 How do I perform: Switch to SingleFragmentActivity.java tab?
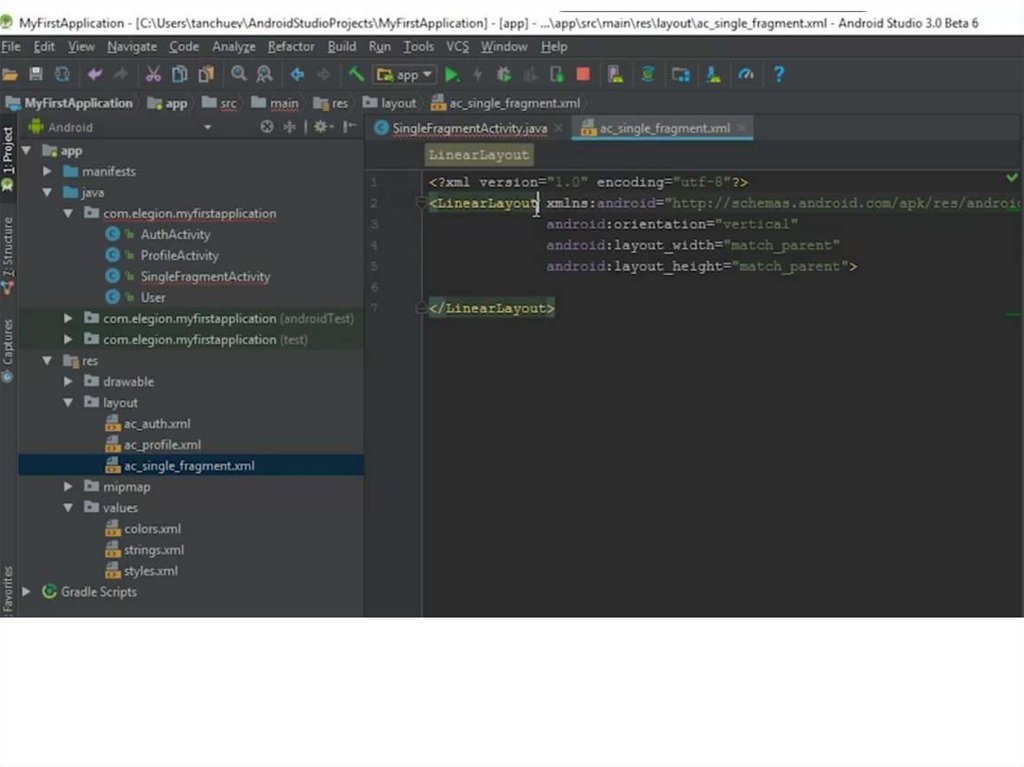pos(469,129)
